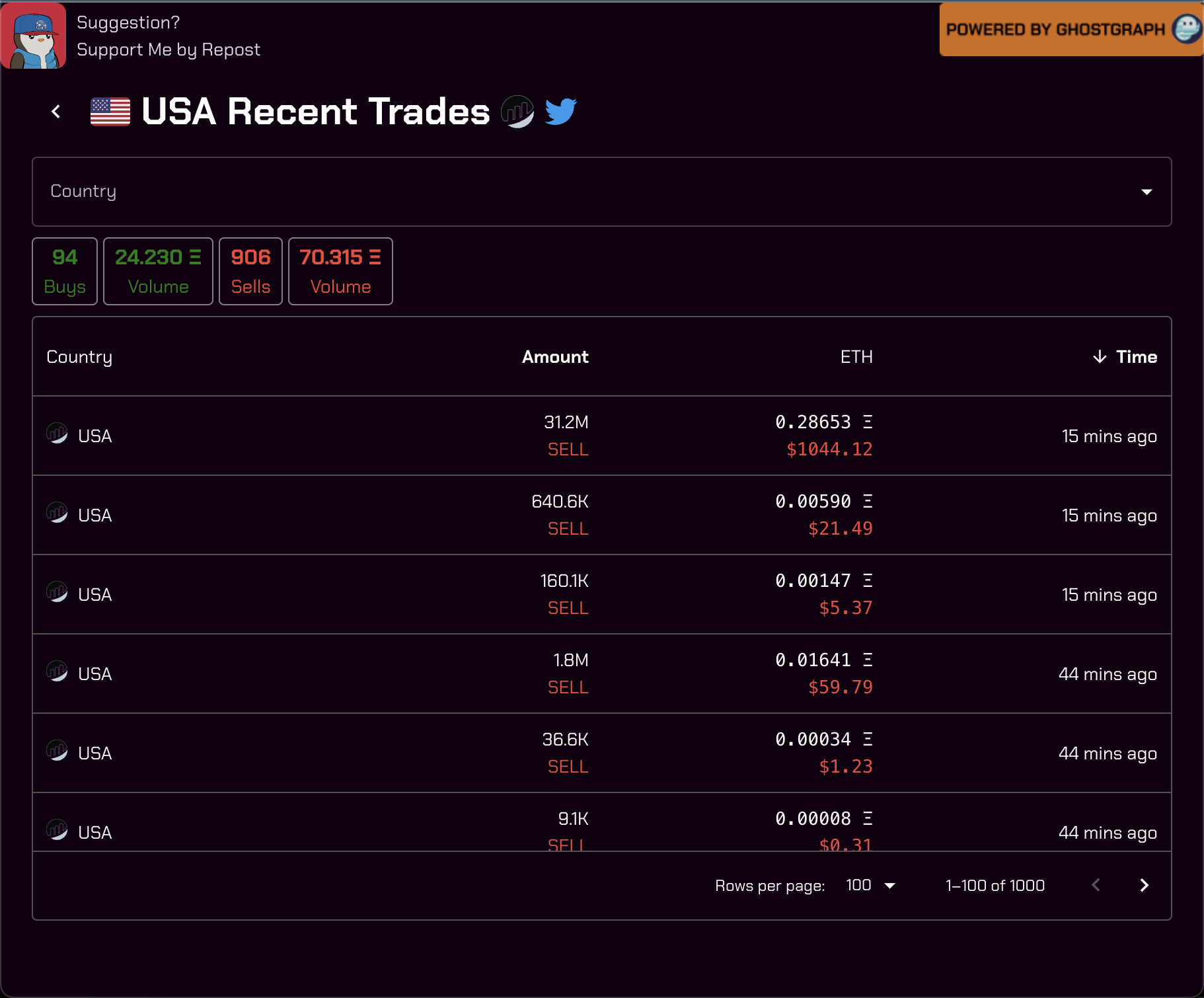Click the previous page arrow
The image size is (1204, 998).
(x=1096, y=885)
